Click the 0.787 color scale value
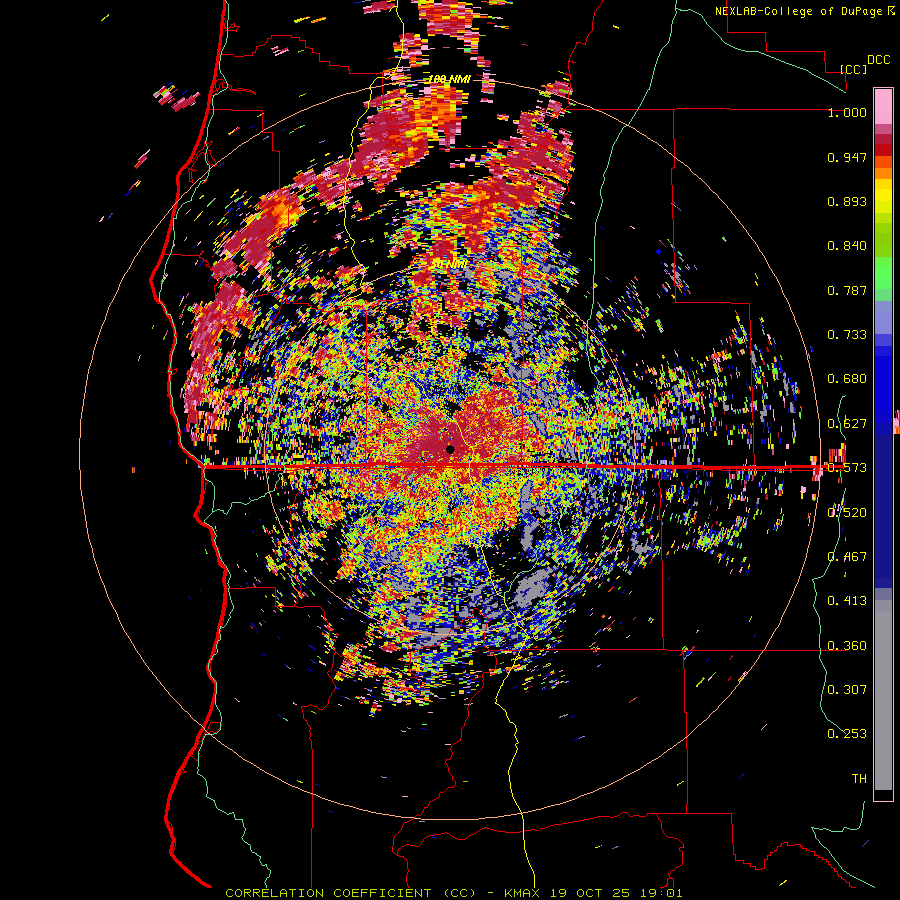The width and height of the screenshot is (900, 900). pyautogui.click(x=847, y=290)
